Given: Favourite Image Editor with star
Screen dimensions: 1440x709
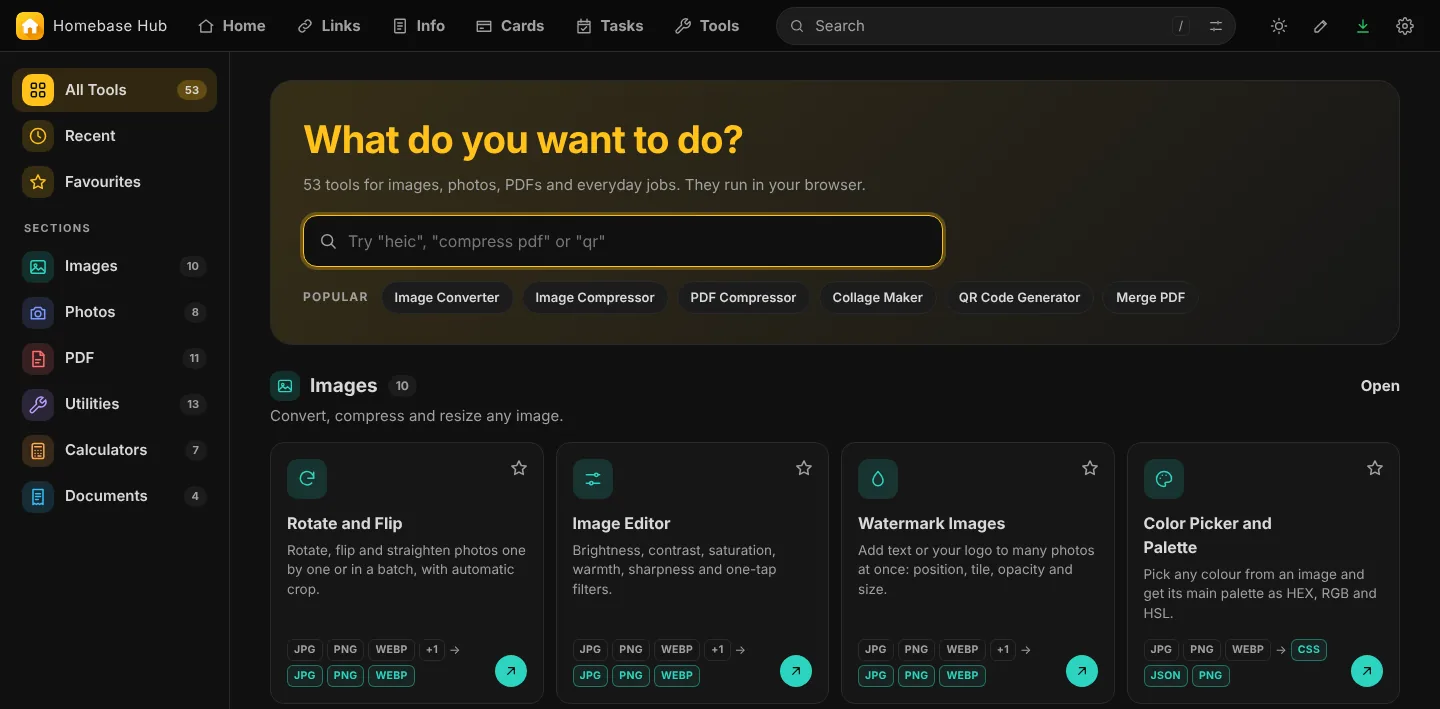Looking at the screenshot, I should click(x=804, y=468).
